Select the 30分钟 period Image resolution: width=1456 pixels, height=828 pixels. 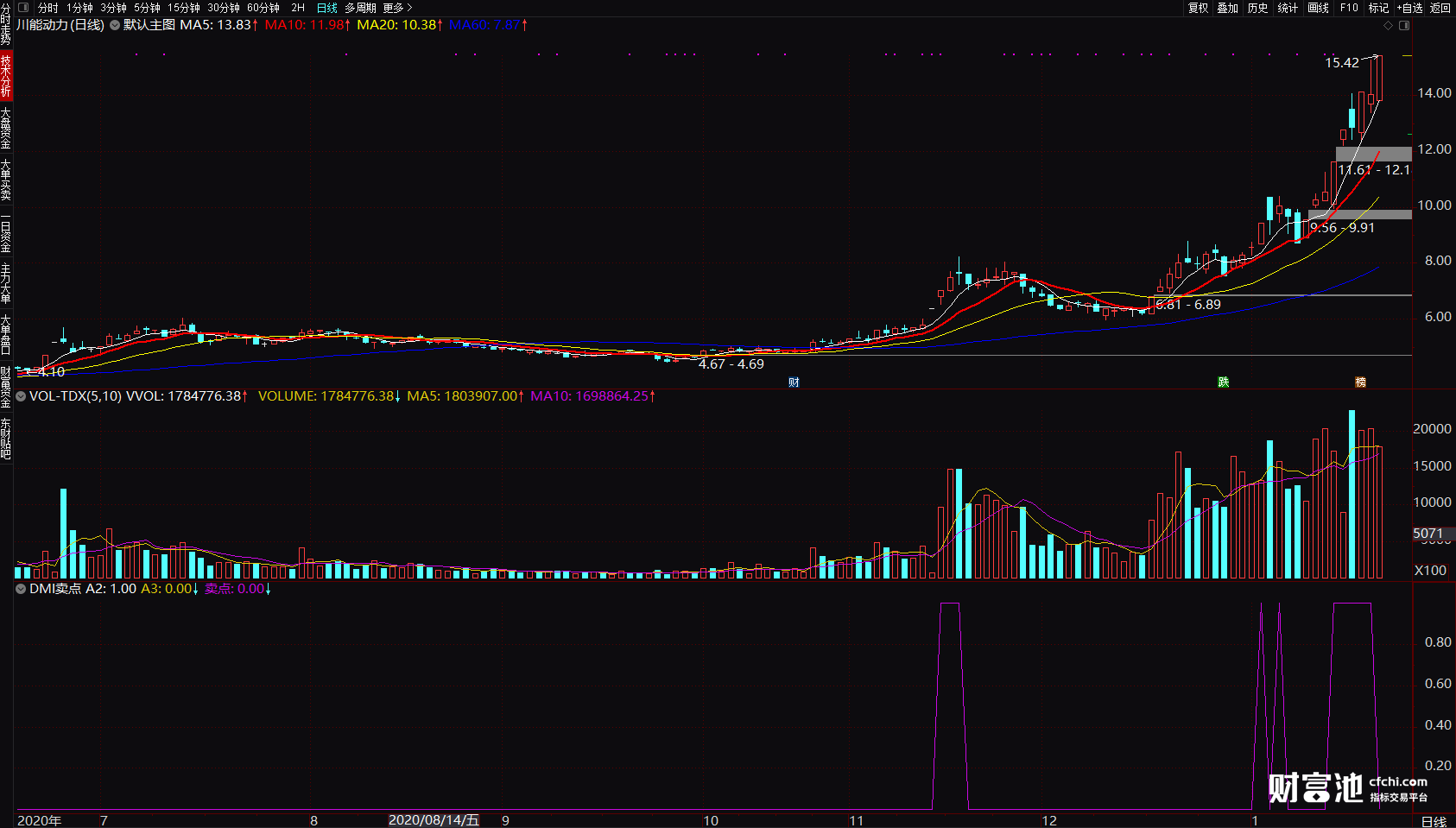pyautogui.click(x=224, y=8)
